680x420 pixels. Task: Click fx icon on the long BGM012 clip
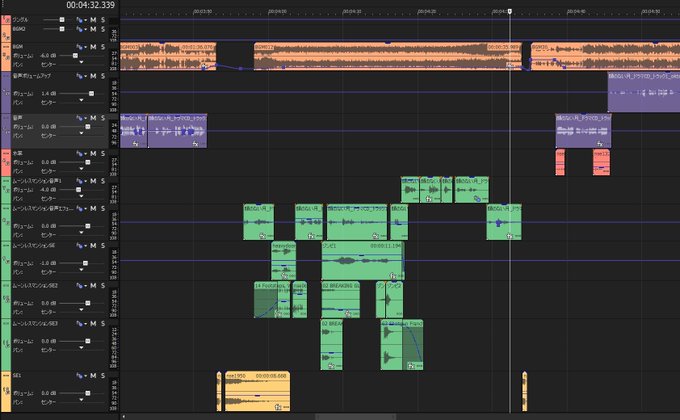[510, 66]
